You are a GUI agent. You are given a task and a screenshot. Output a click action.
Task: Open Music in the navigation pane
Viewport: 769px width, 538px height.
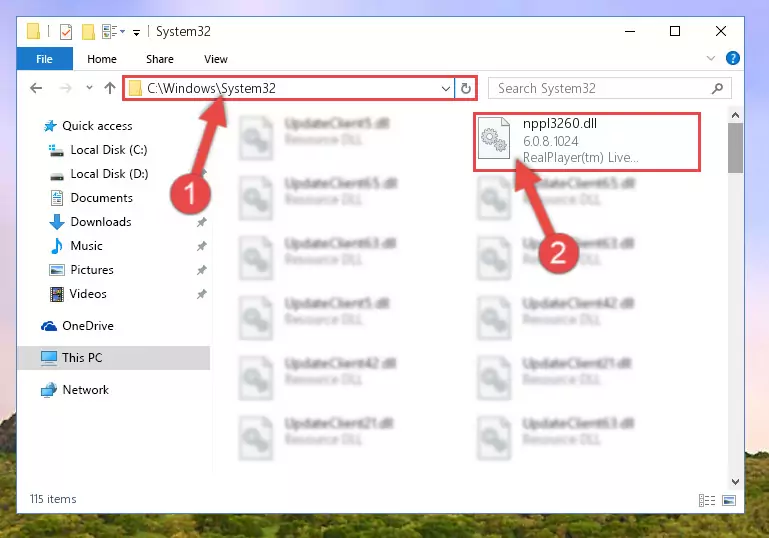click(x=86, y=246)
